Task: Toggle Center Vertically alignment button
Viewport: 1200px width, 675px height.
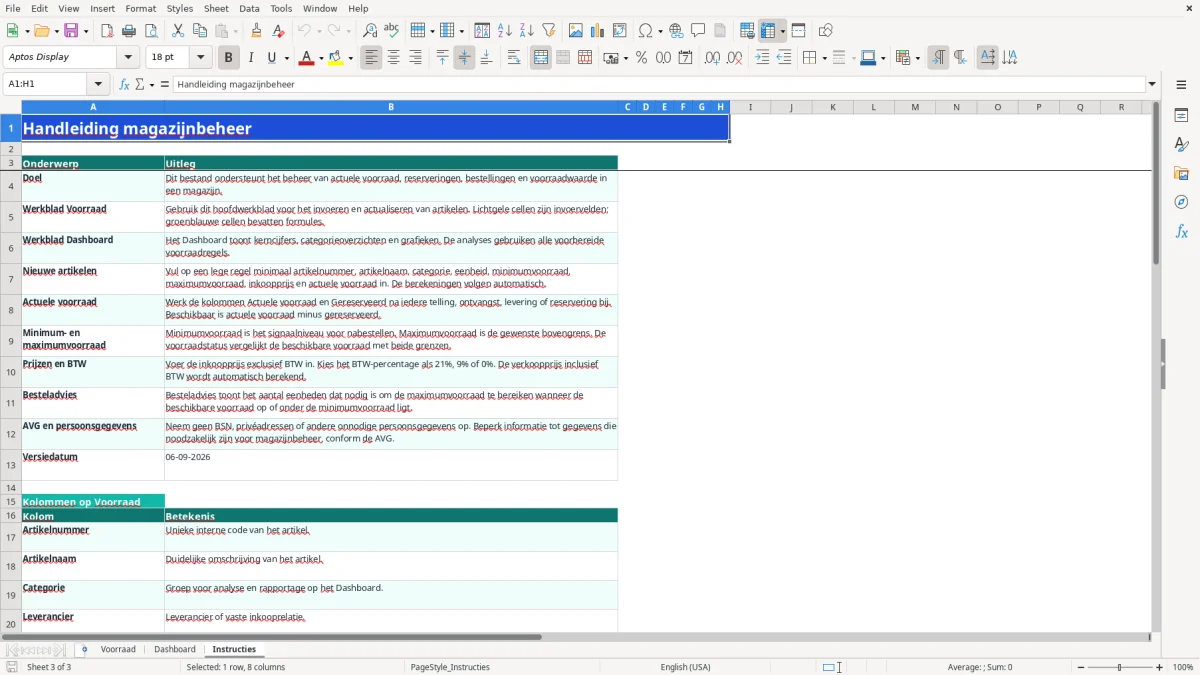Action: 464,58
